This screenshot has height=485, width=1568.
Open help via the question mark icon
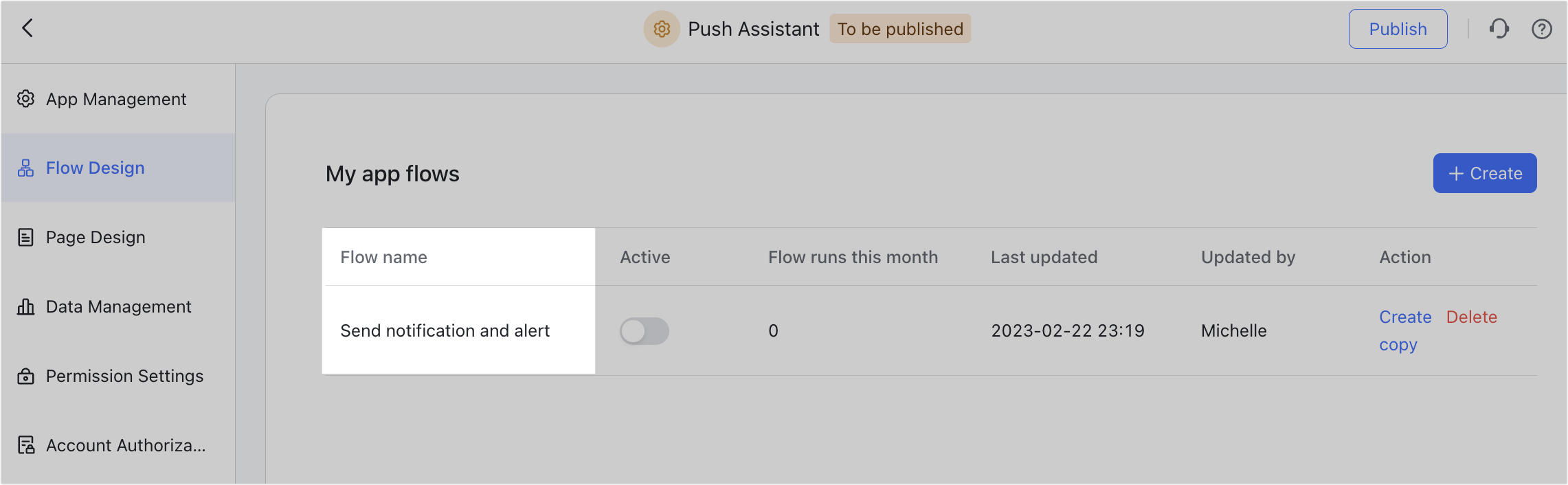tap(1541, 29)
